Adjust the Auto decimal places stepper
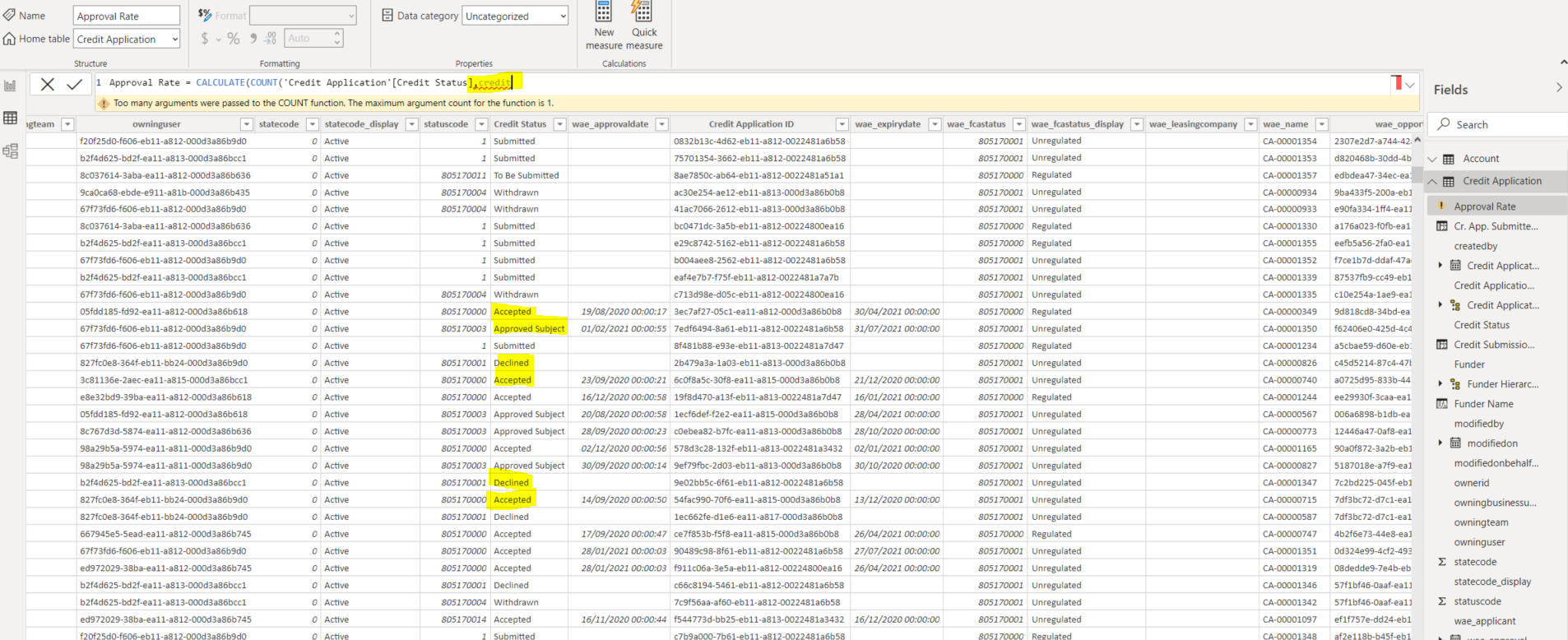The height and width of the screenshot is (640, 1568). click(337, 39)
